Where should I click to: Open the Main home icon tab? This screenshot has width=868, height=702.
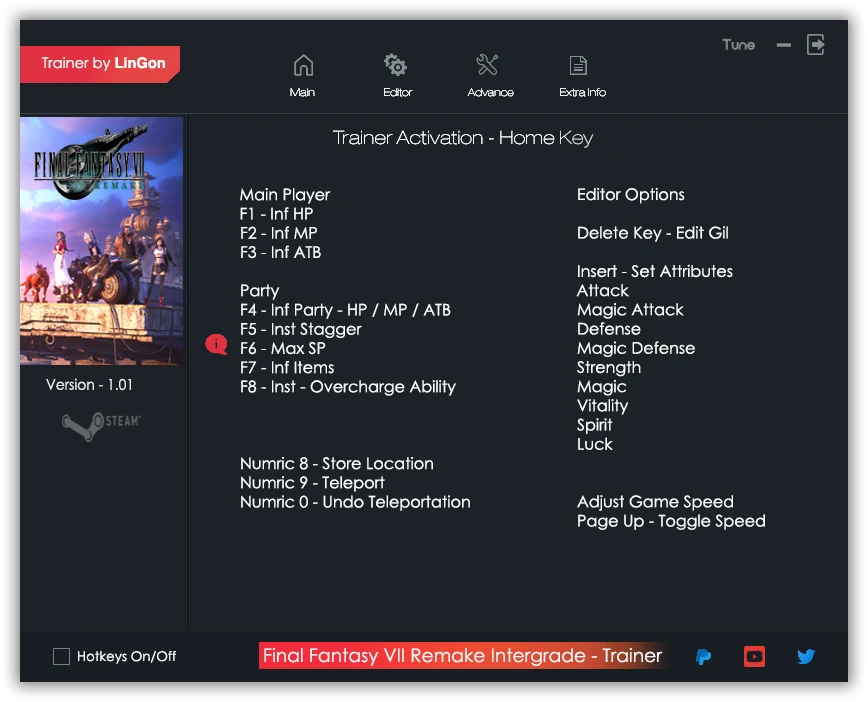pos(303,65)
